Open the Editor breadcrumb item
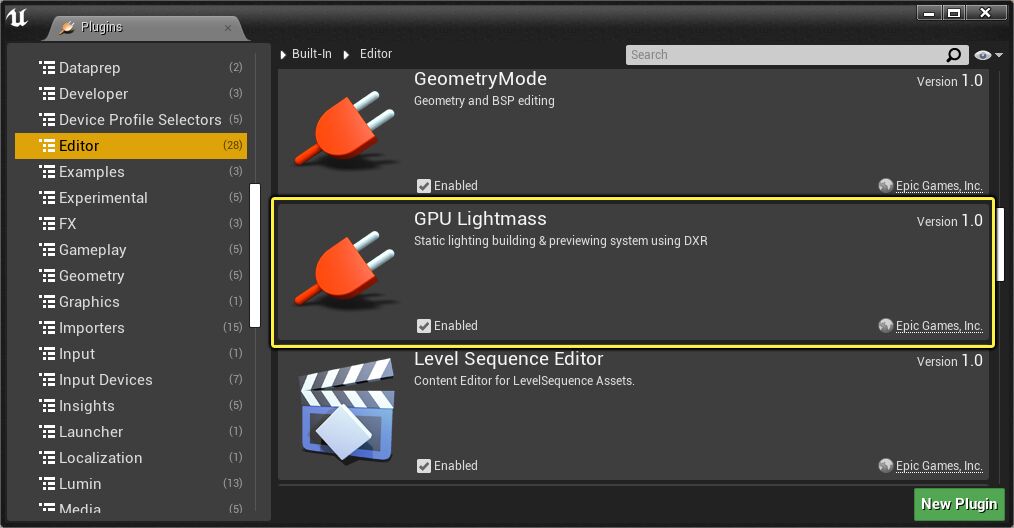Viewport: 1014px width, 528px height. [x=376, y=54]
